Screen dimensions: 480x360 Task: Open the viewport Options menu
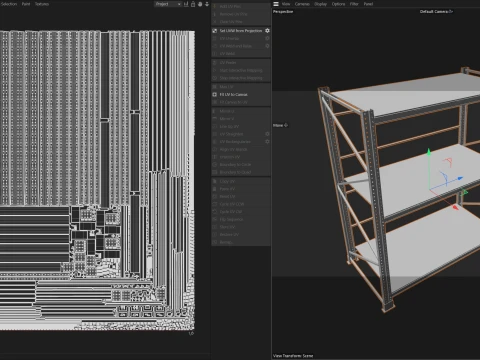(x=338, y=4)
